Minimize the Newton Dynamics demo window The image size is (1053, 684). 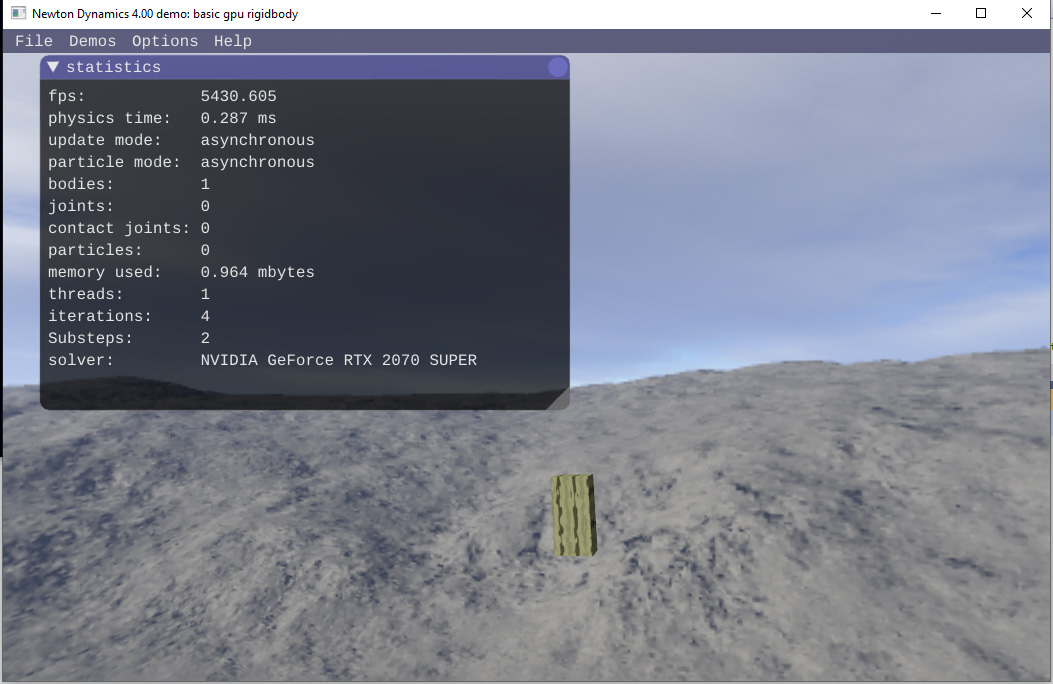click(x=935, y=14)
